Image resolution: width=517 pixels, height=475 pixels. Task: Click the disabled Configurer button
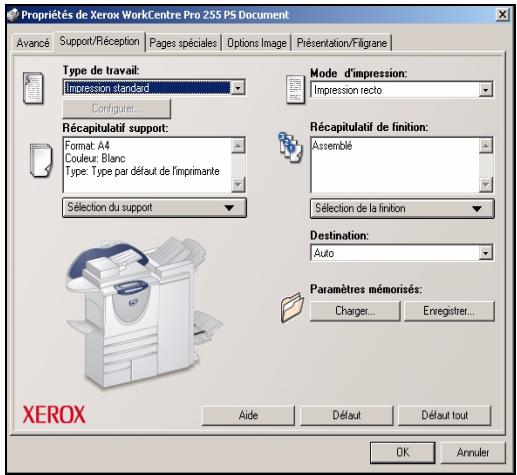pos(117,109)
